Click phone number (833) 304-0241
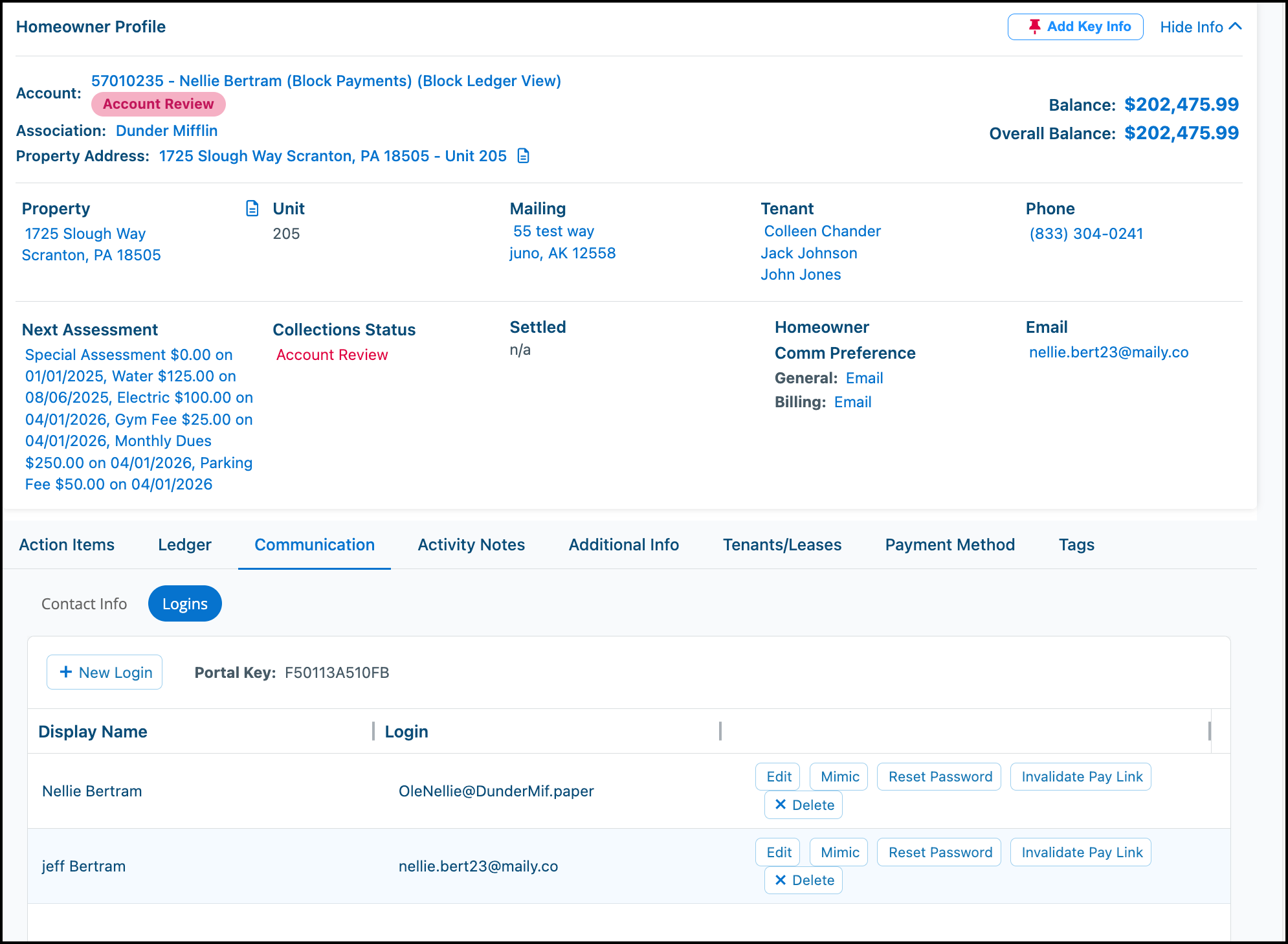1288x944 pixels. (x=1086, y=234)
